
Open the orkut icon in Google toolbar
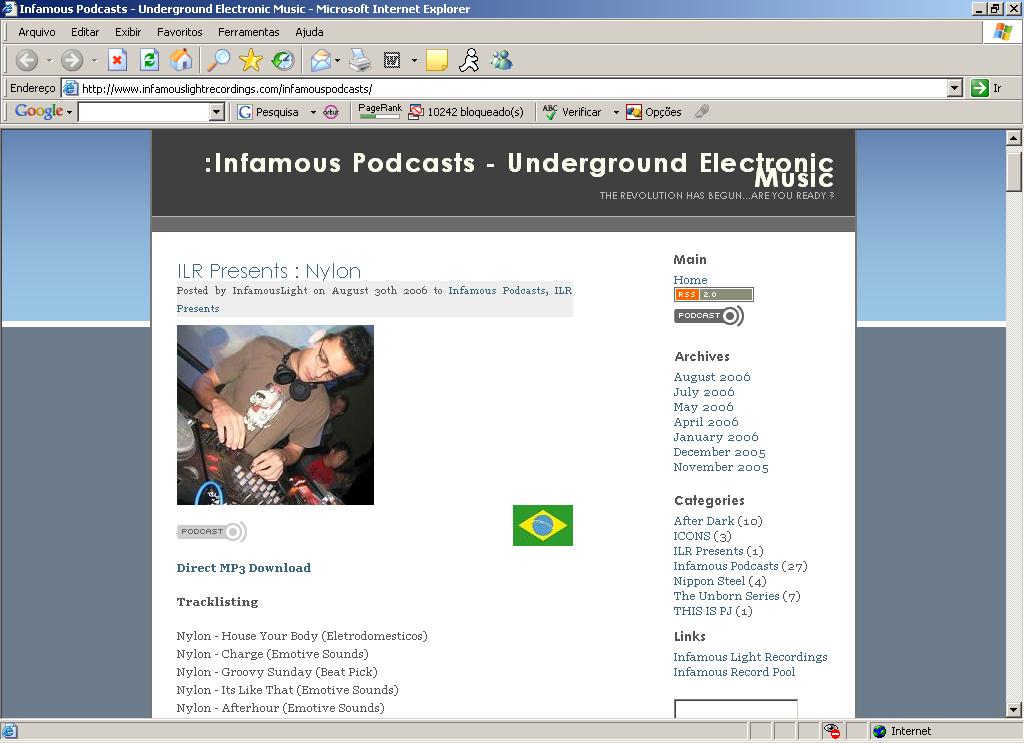click(x=331, y=112)
